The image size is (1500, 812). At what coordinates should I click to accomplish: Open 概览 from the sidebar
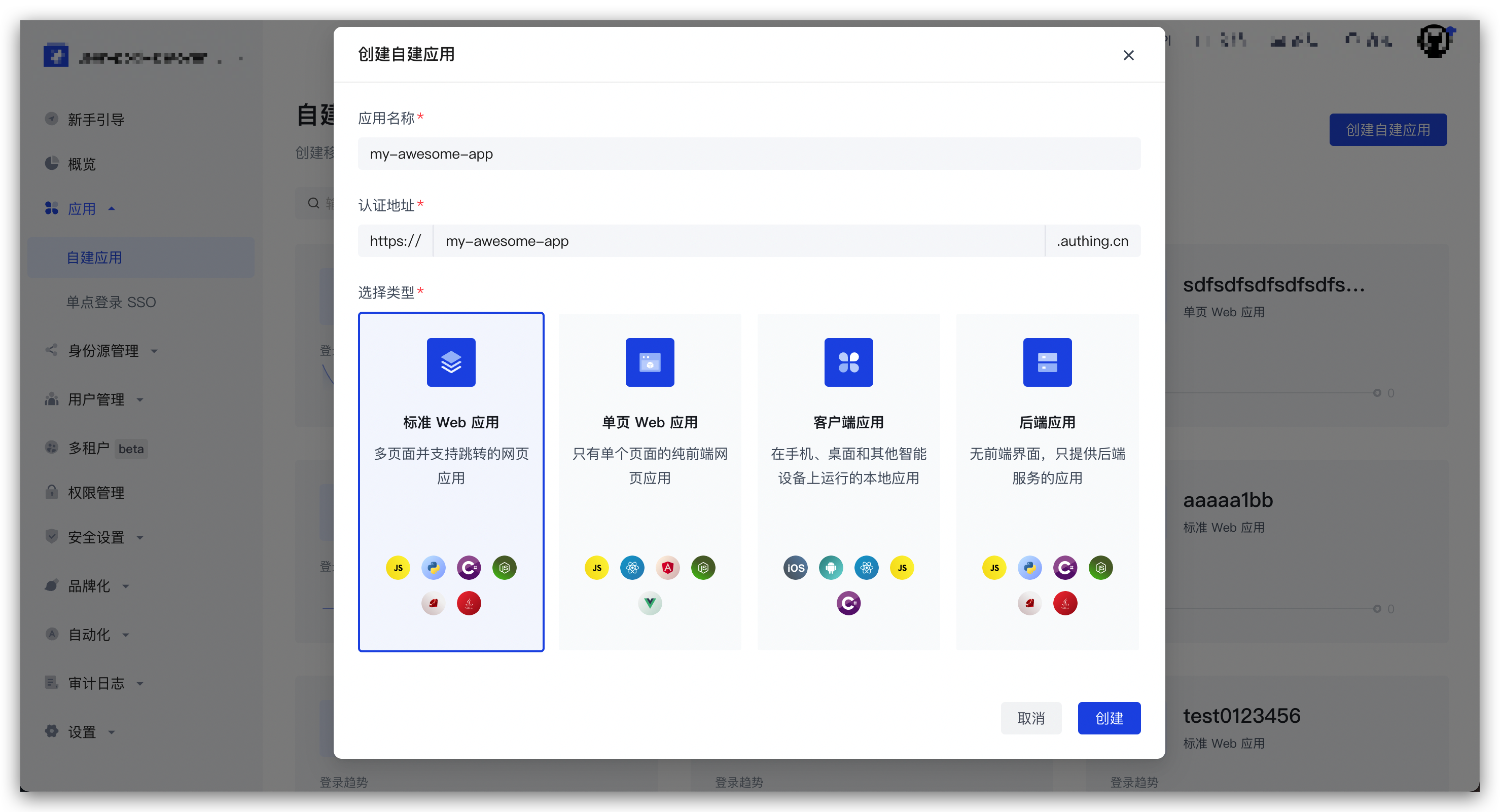(x=82, y=164)
